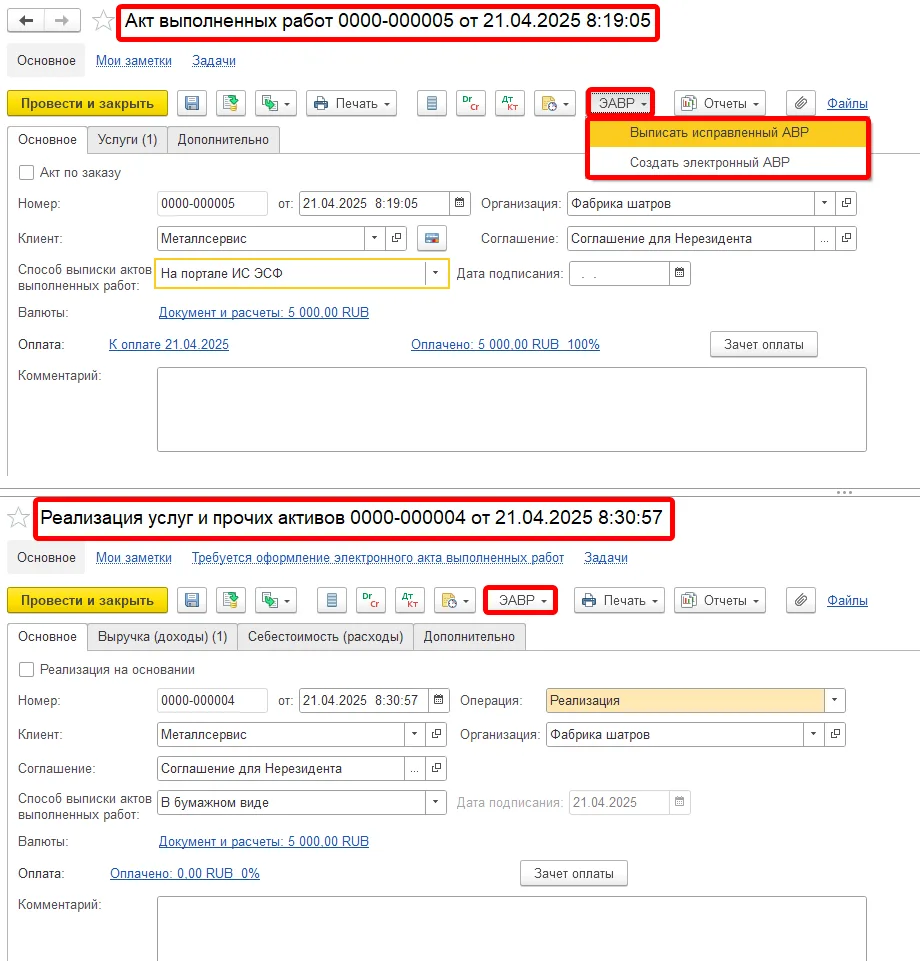Click the save (diskette) icon in top toolbar

[192, 104]
